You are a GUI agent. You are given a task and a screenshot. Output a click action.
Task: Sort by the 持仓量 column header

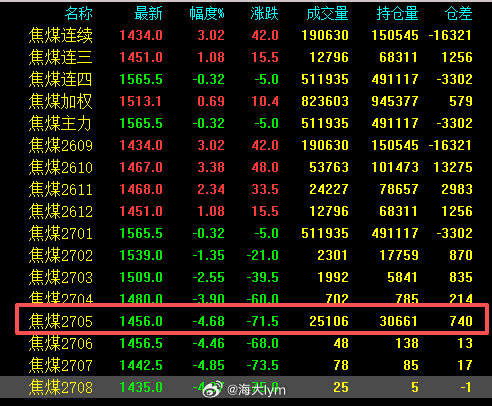pyautogui.click(x=397, y=14)
